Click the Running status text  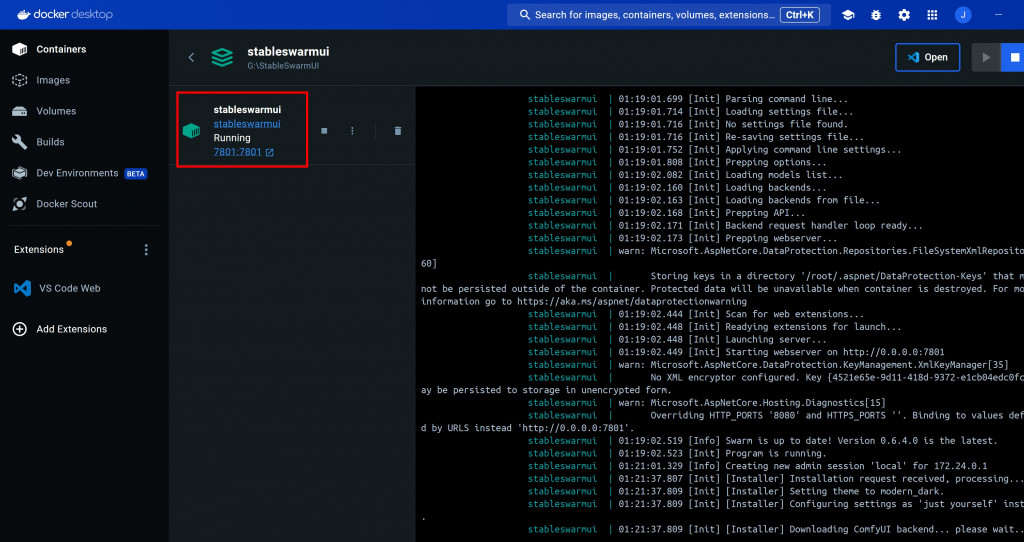coord(232,138)
